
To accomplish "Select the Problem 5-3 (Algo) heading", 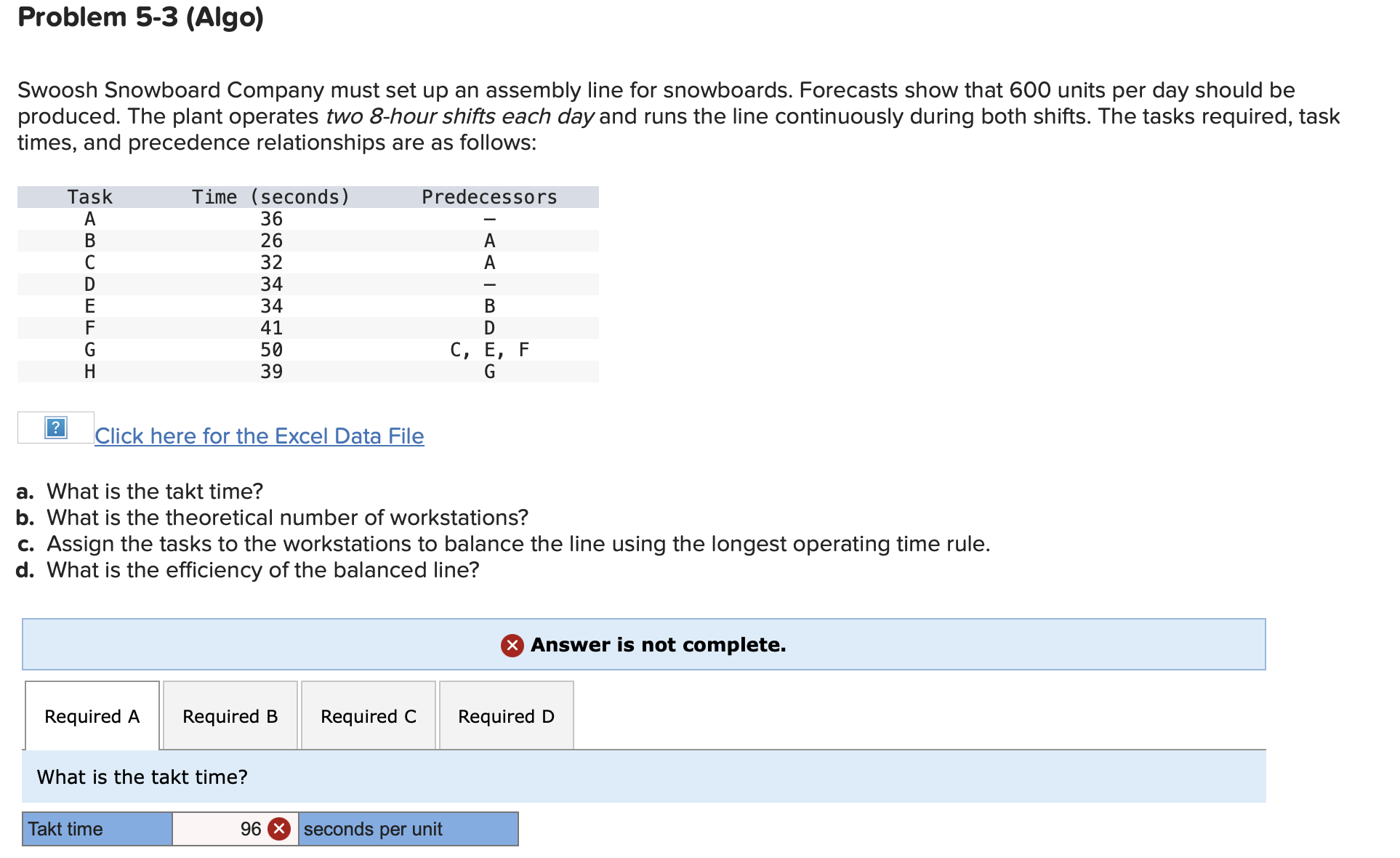I will (x=140, y=16).
